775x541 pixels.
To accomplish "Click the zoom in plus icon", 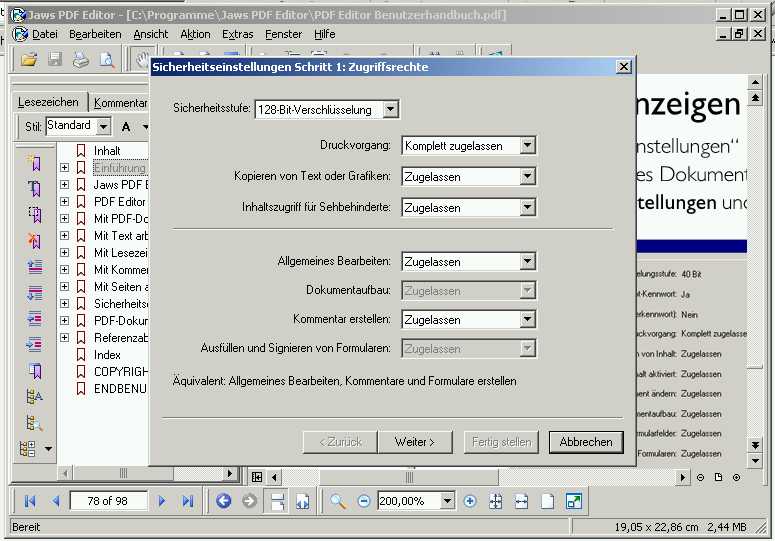I will pos(470,501).
